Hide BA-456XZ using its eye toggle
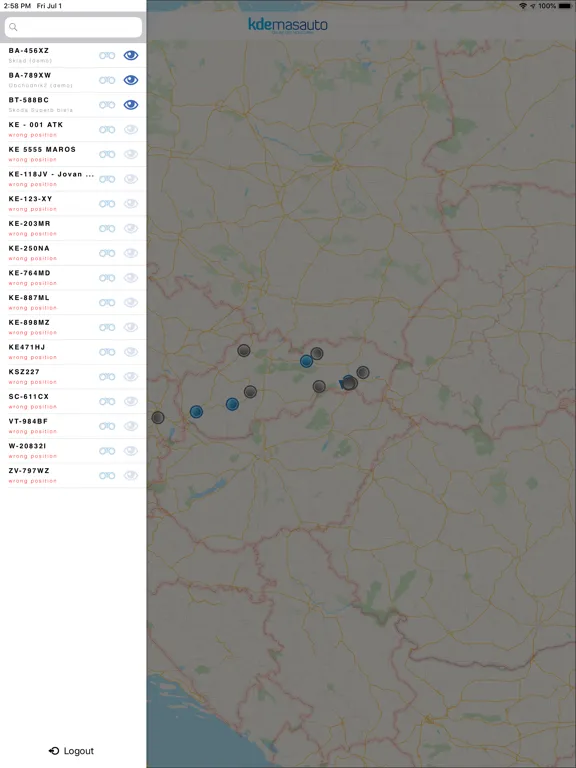The height and width of the screenshot is (768, 576). 131,55
